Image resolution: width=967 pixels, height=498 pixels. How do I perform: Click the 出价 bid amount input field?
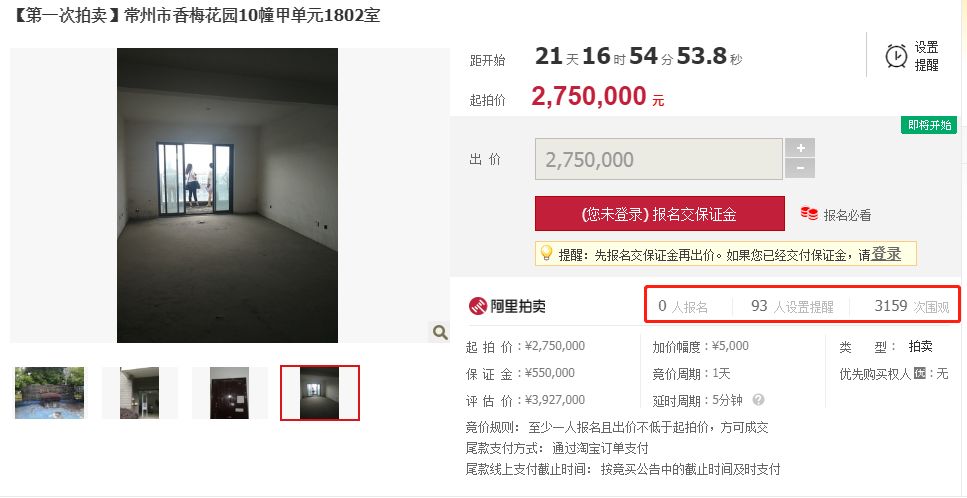tap(659, 159)
